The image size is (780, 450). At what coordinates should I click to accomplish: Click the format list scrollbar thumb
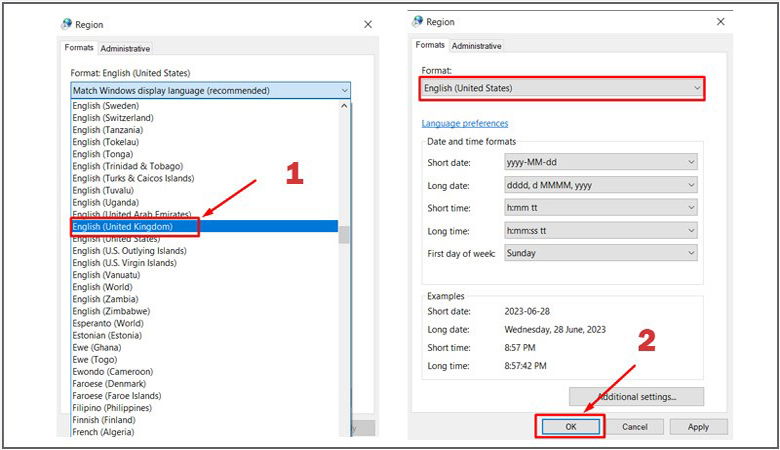pos(344,235)
